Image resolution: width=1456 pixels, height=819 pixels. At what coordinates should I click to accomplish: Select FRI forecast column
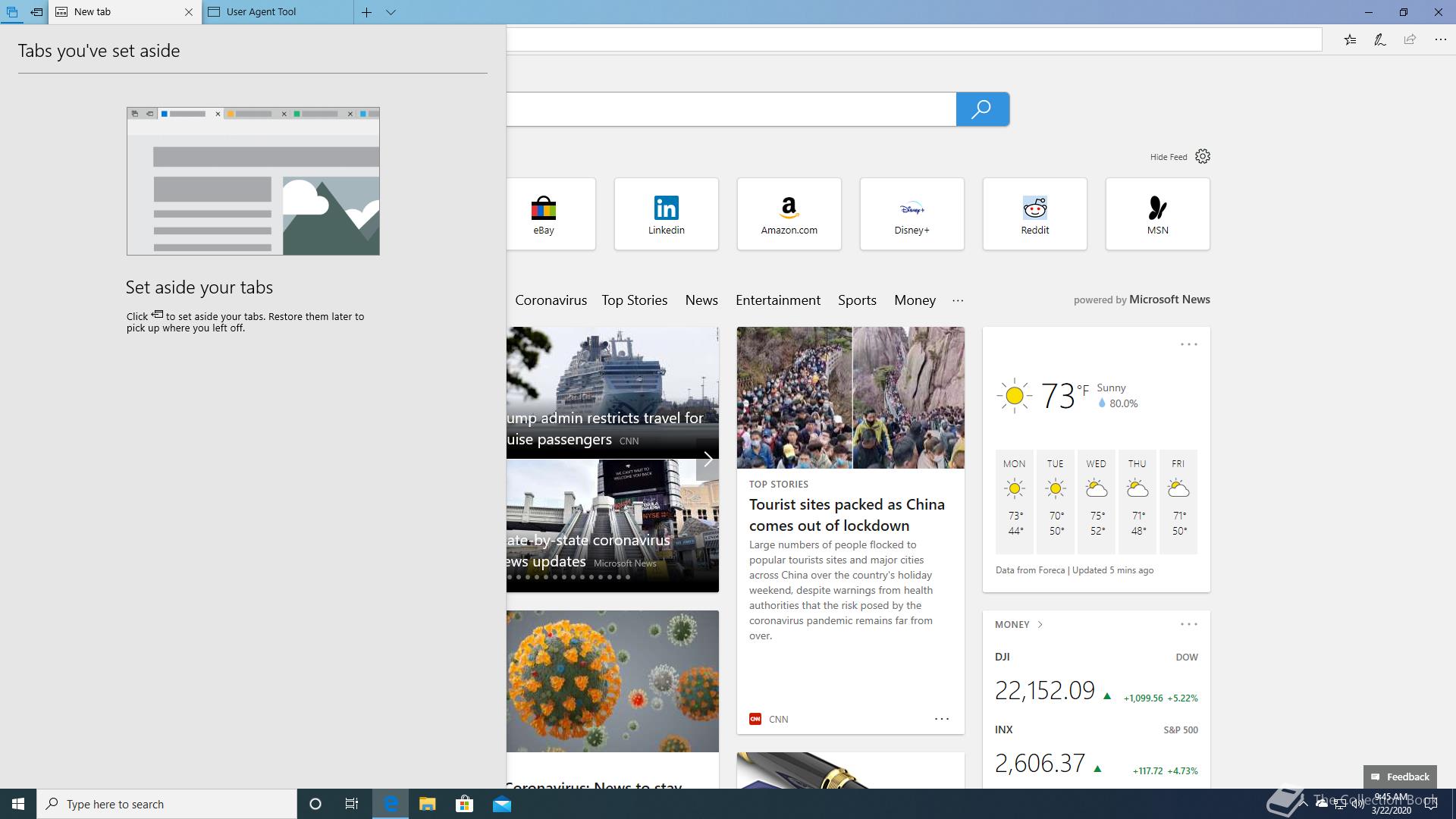[x=1178, y=501]
